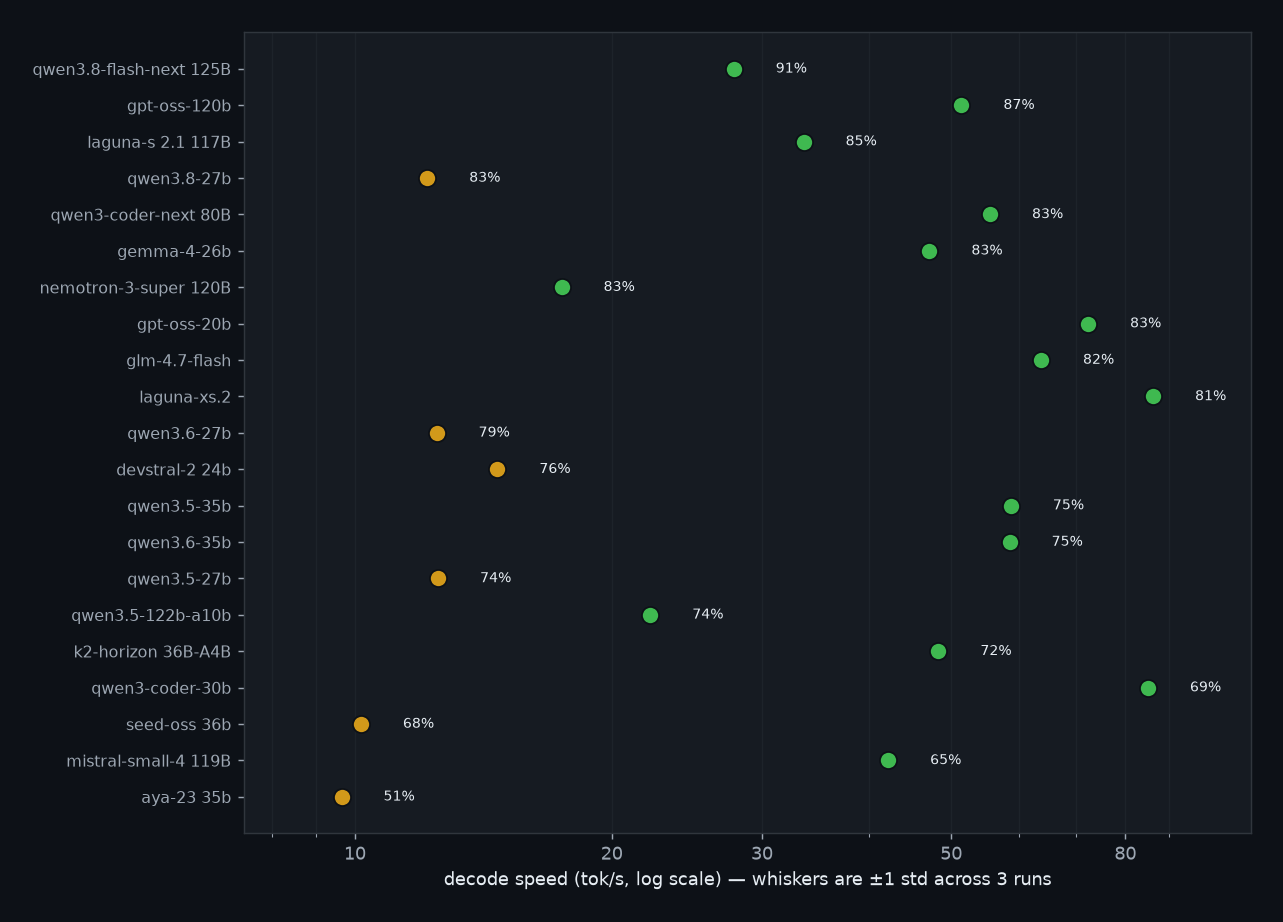Click the orange qwen3.8-27b data point

point(427,178)
